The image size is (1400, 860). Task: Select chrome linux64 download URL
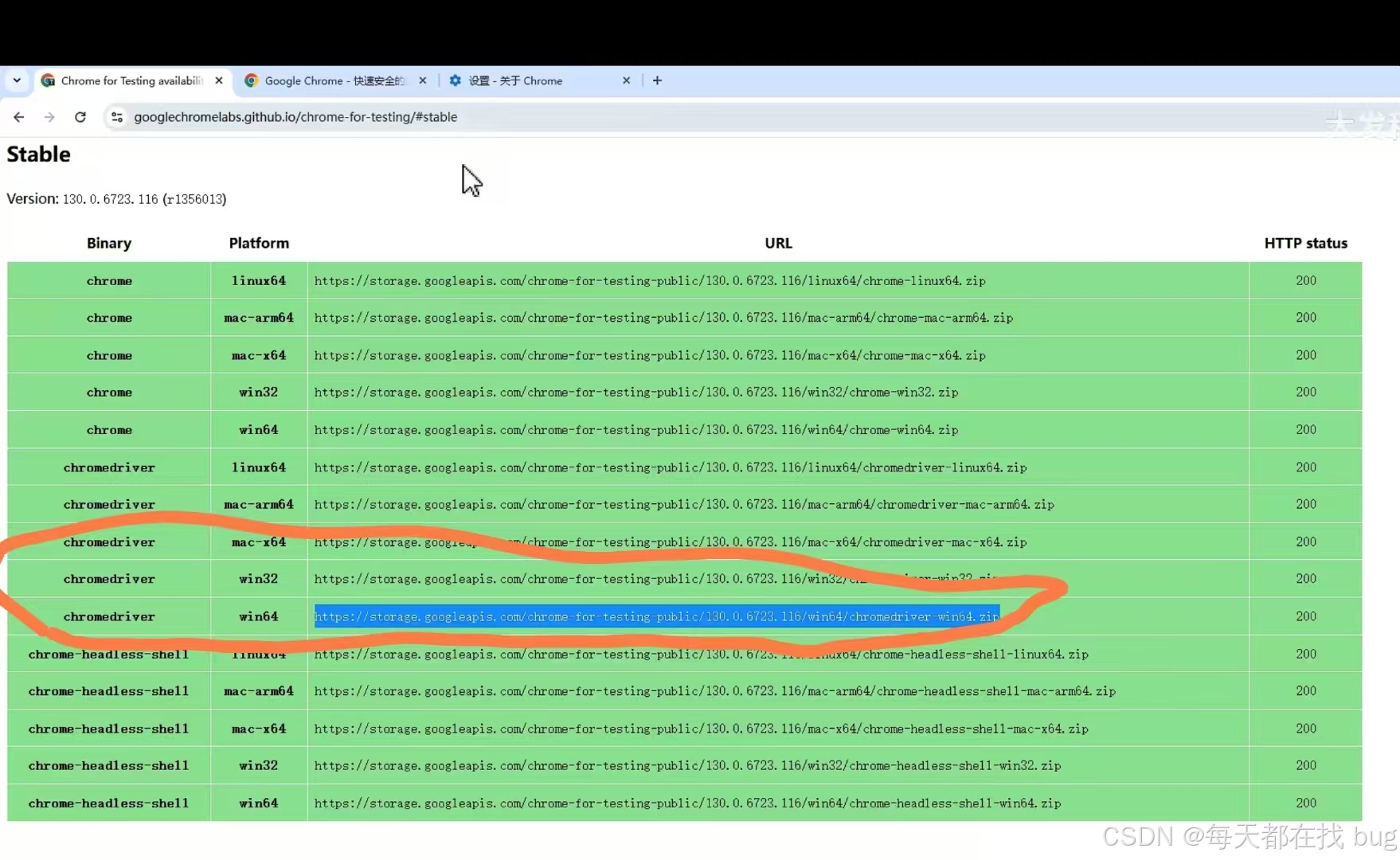(x=650, y=280)
